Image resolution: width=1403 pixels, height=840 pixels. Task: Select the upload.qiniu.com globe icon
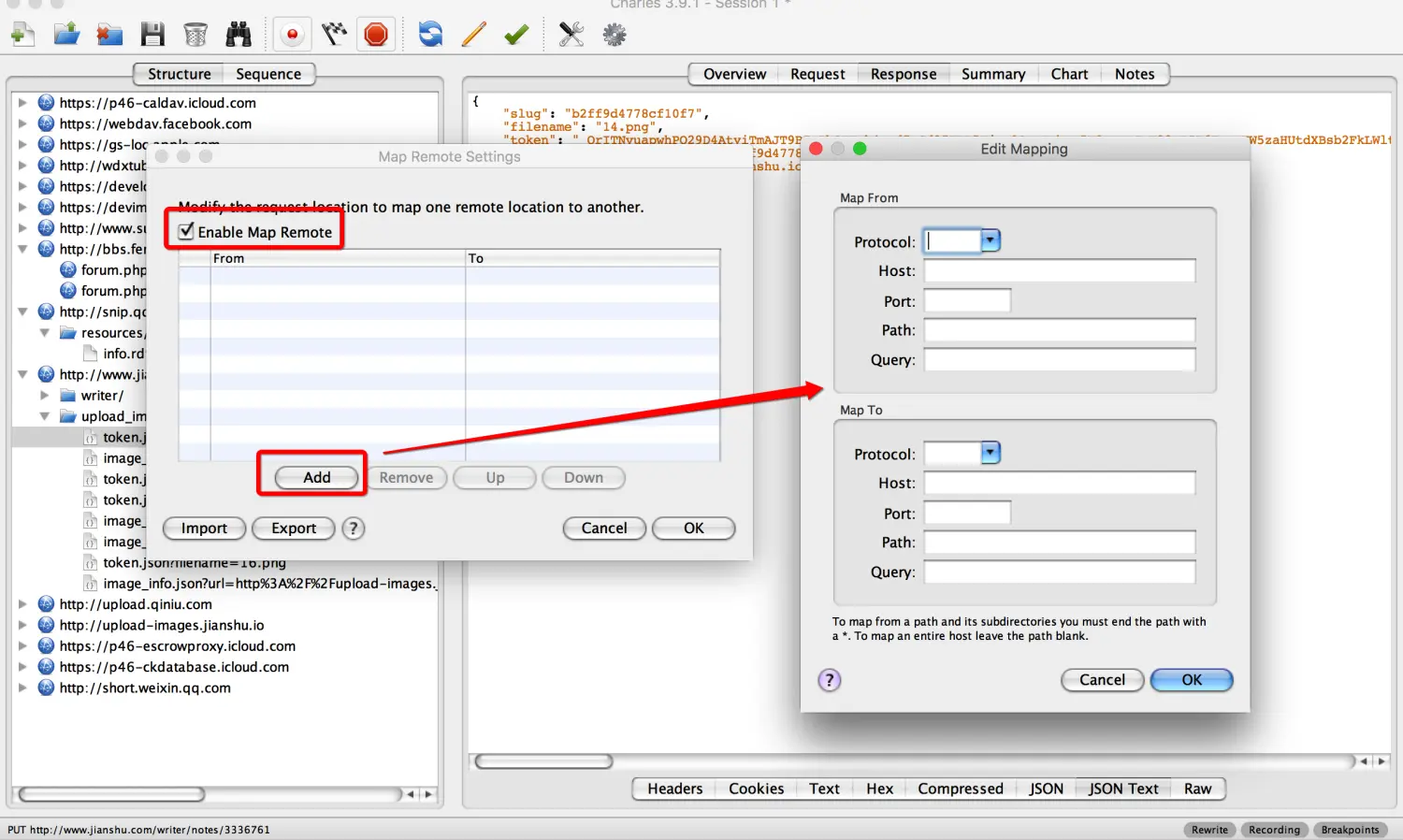(46, 604)
